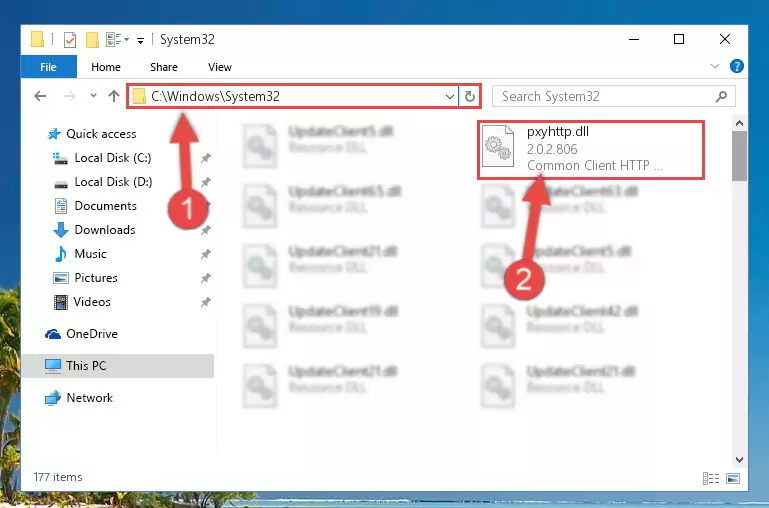Viewport: 769px width, 508px height.
Task: Click the address bar path C:\Windows\System32
Action: tap(215, 96)
